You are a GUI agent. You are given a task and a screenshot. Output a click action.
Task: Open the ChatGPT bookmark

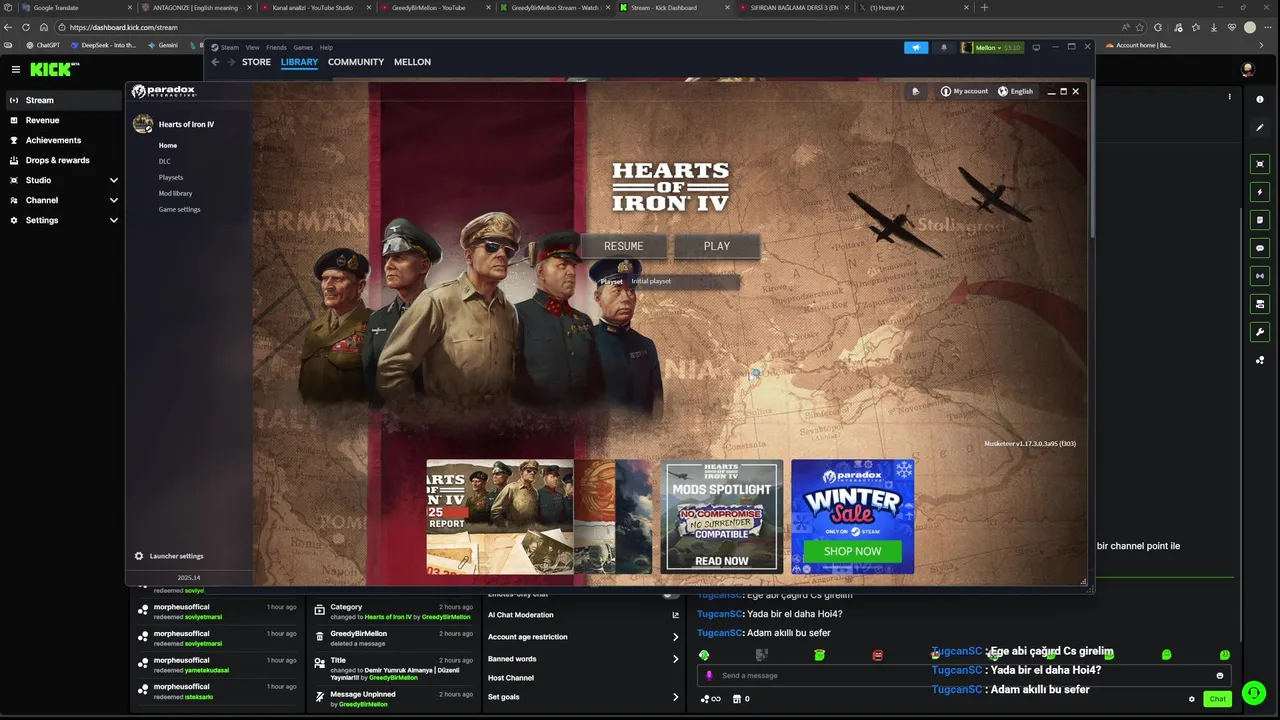(x=44, y=45)
